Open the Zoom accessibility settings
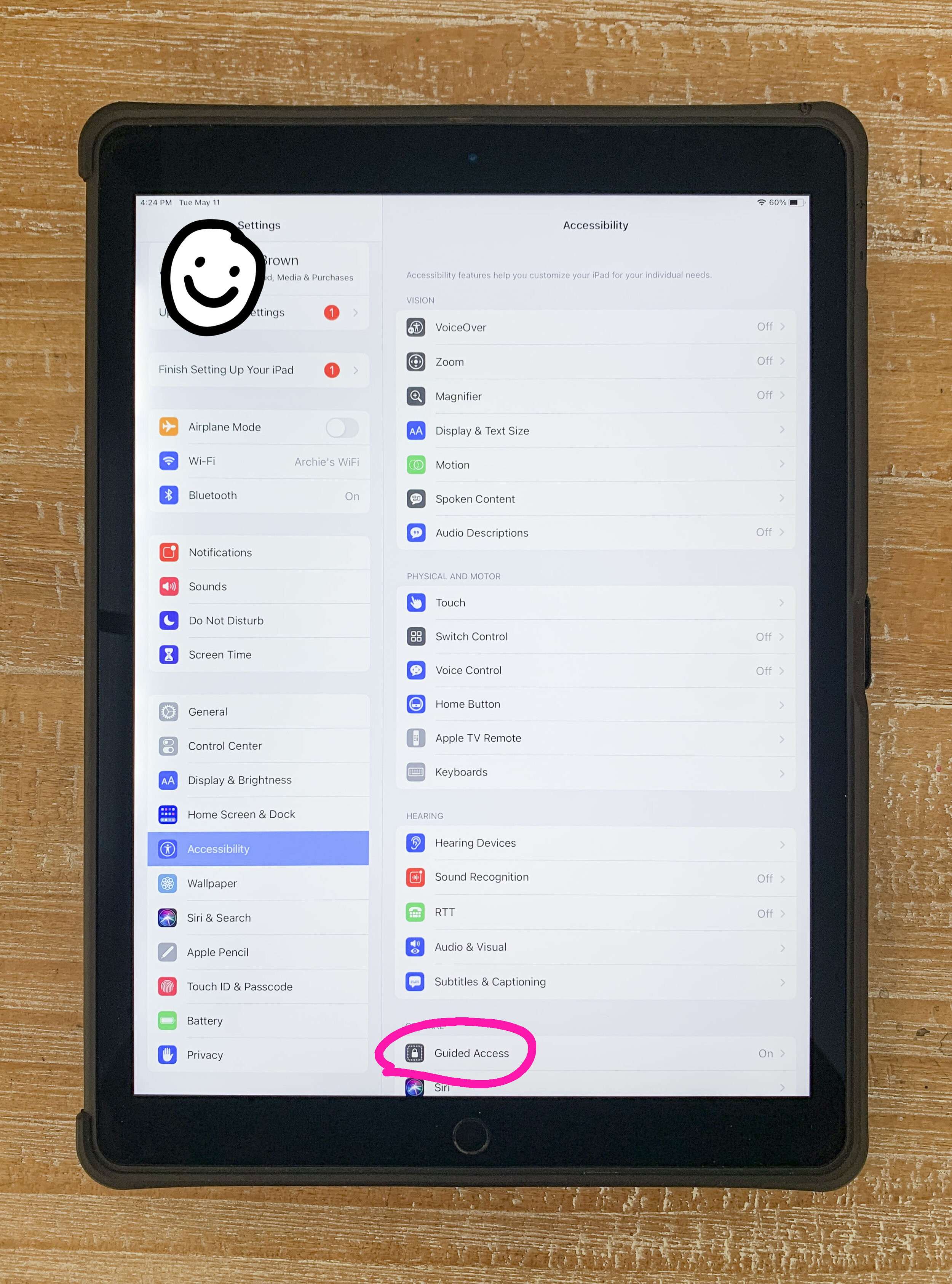 click(596, 361)
